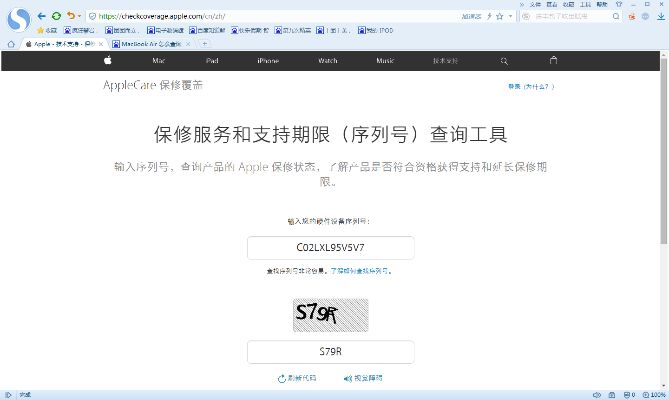669x400 pixels.
Task: Click the Apple site search magnifier
Action: 504,61
